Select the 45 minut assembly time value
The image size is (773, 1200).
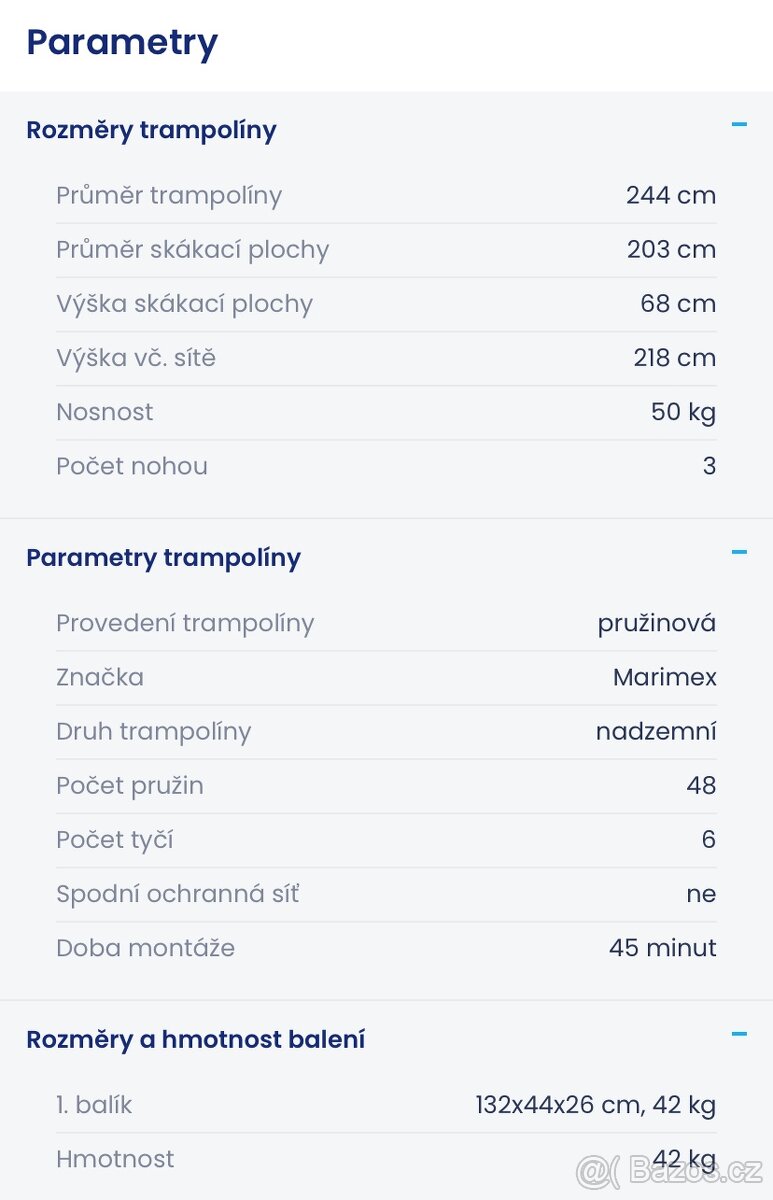tap(662, 948)
